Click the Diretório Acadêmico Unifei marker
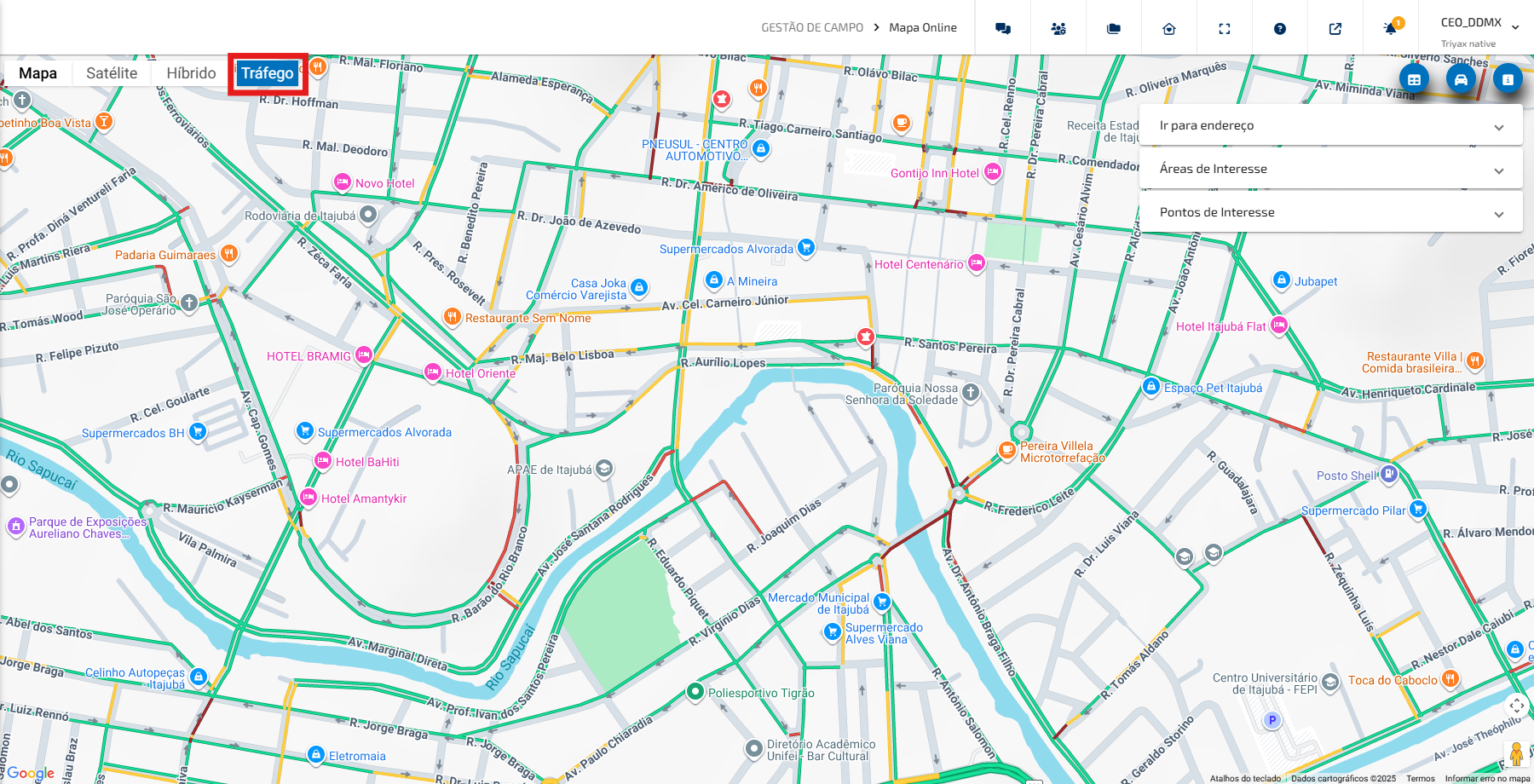Image resolution: width=1534 pixels, height=784 pixels. coord(754,749)
